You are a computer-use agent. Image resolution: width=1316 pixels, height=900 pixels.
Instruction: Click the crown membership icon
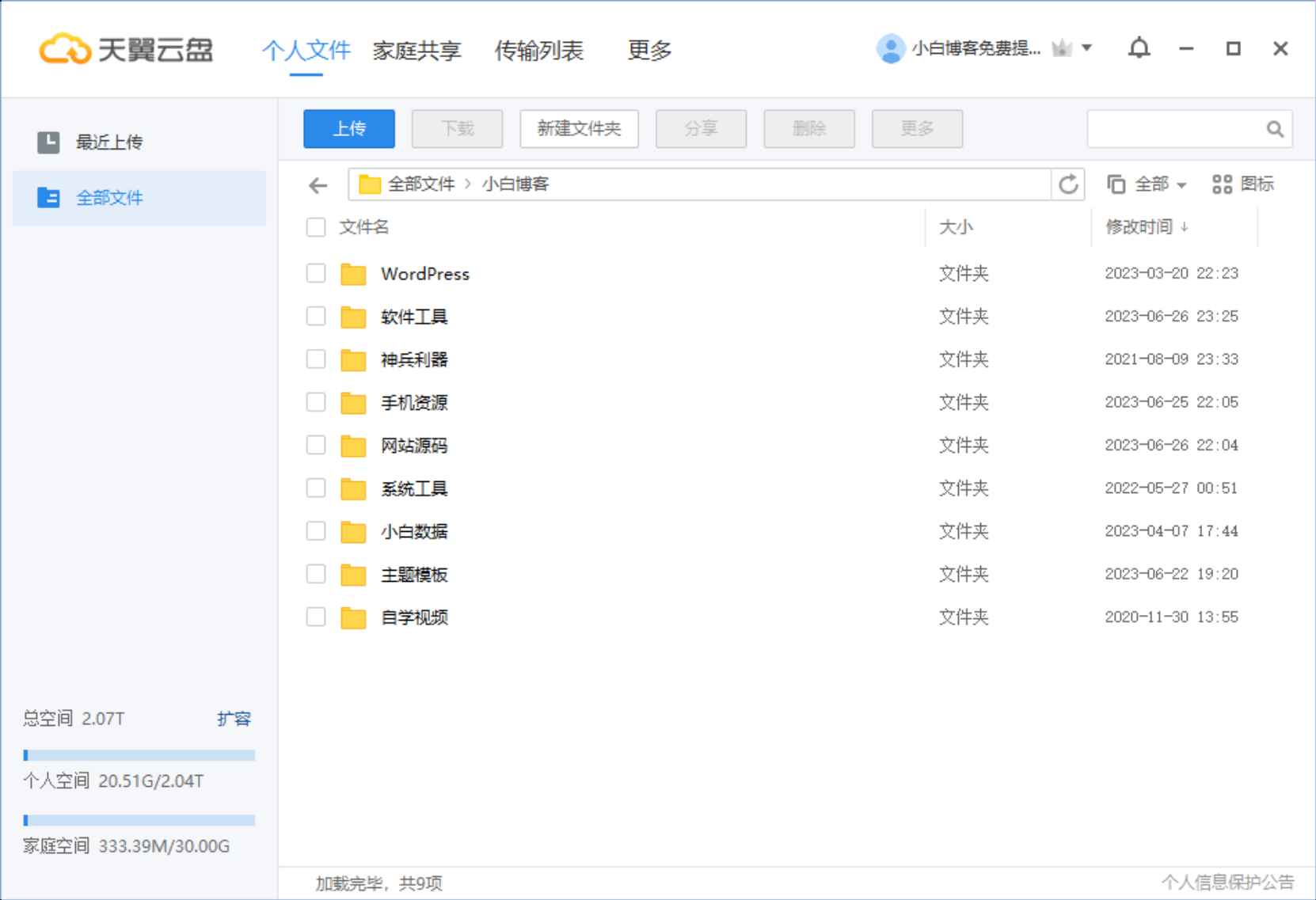[x=1061, y=49]
